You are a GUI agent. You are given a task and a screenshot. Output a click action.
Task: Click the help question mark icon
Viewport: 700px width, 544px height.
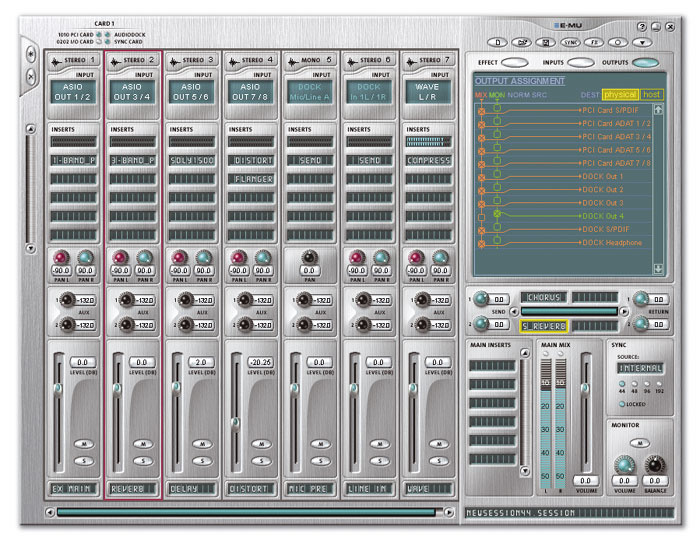pyautogui.click(x=641, y=25)
